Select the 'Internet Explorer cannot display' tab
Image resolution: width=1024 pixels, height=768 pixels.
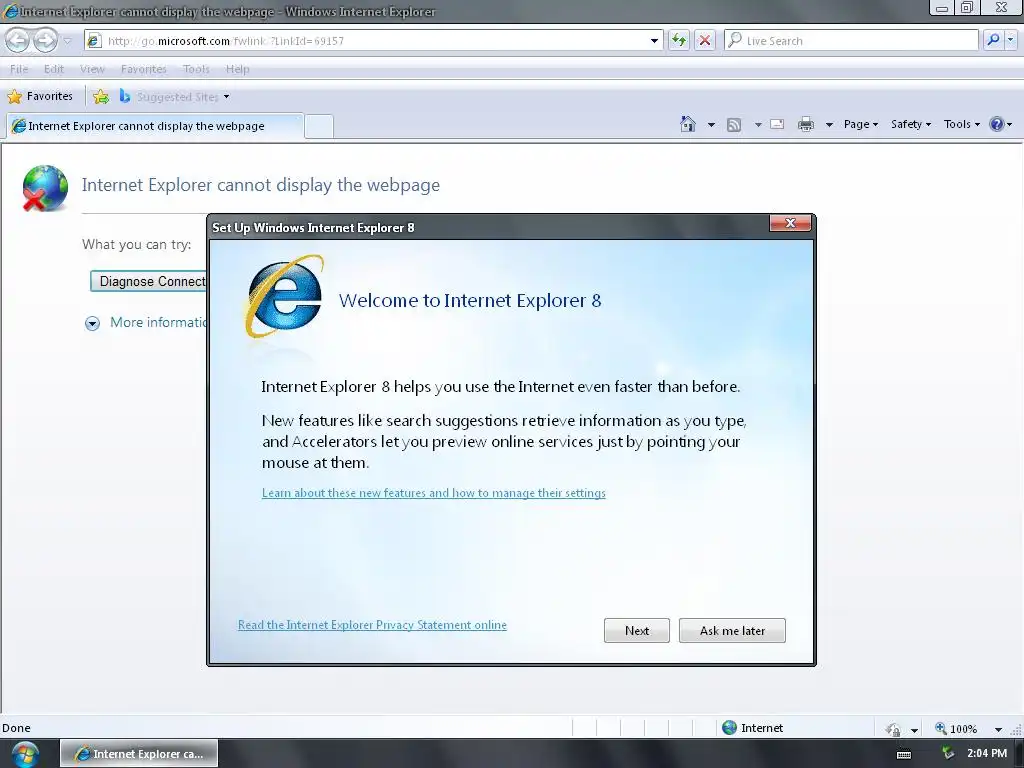[154, 126]
